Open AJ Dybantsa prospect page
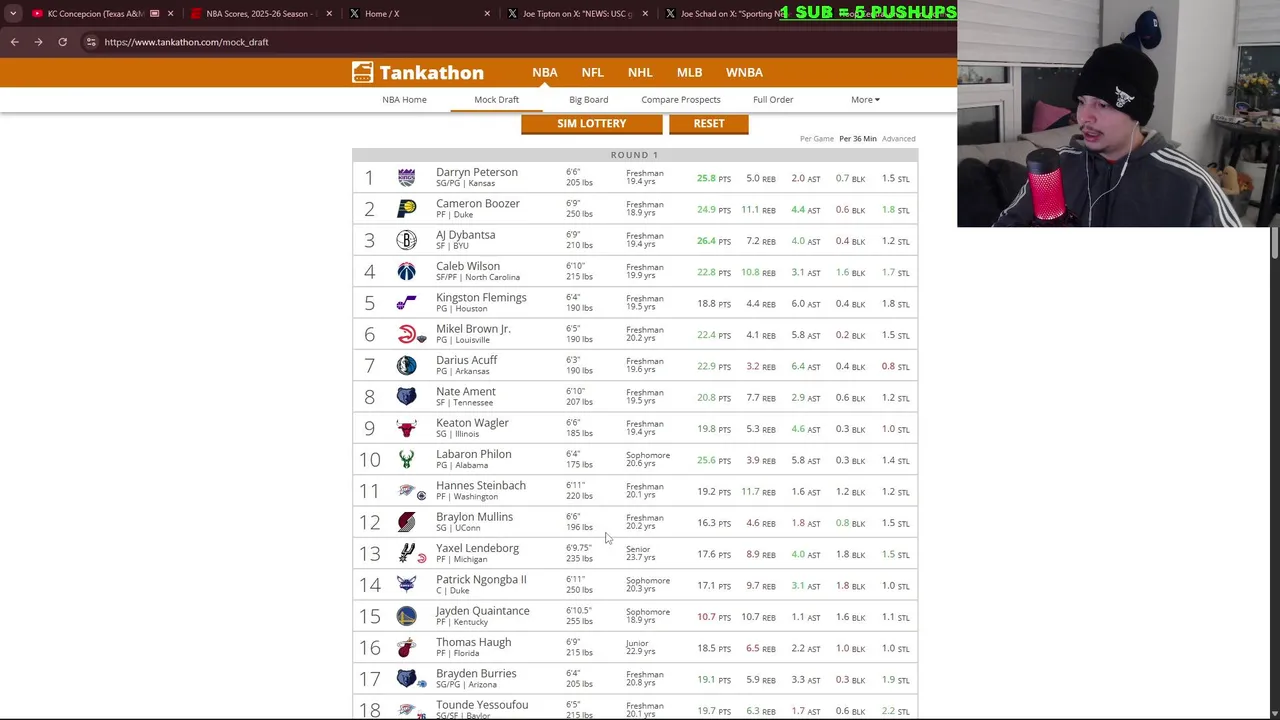Image resolution: width=1280 pixels, height=720 pixels. coord(465,235)
